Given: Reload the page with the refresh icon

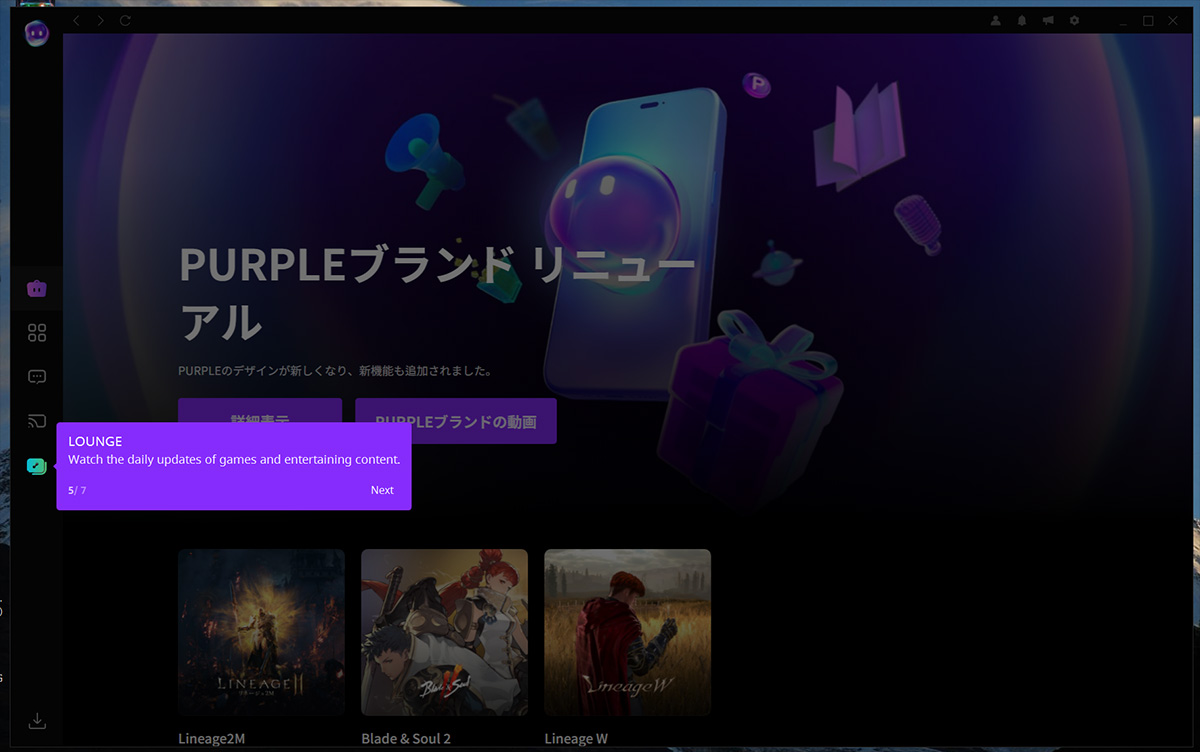Looking at the screenshot, I should click(x=125, y=20).
